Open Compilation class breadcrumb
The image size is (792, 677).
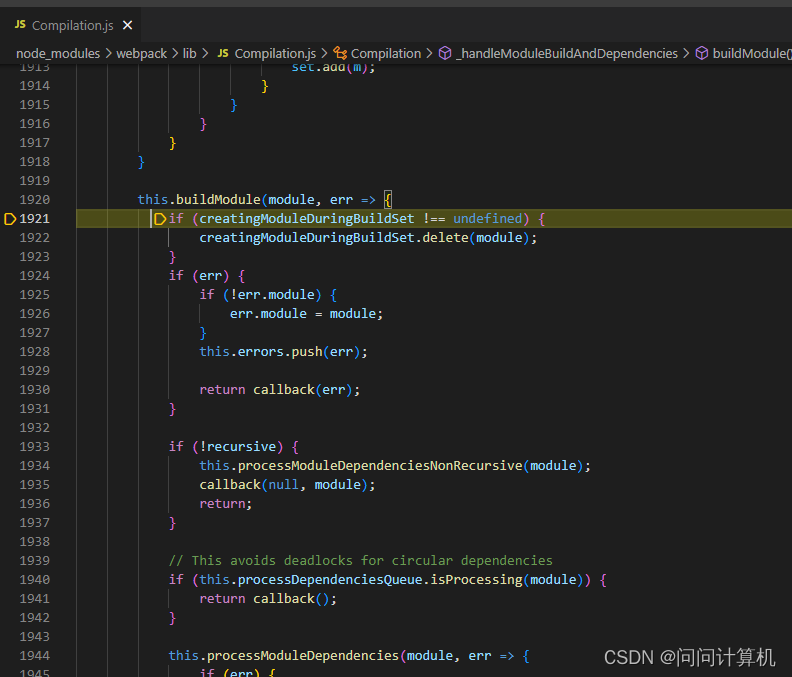386,54
